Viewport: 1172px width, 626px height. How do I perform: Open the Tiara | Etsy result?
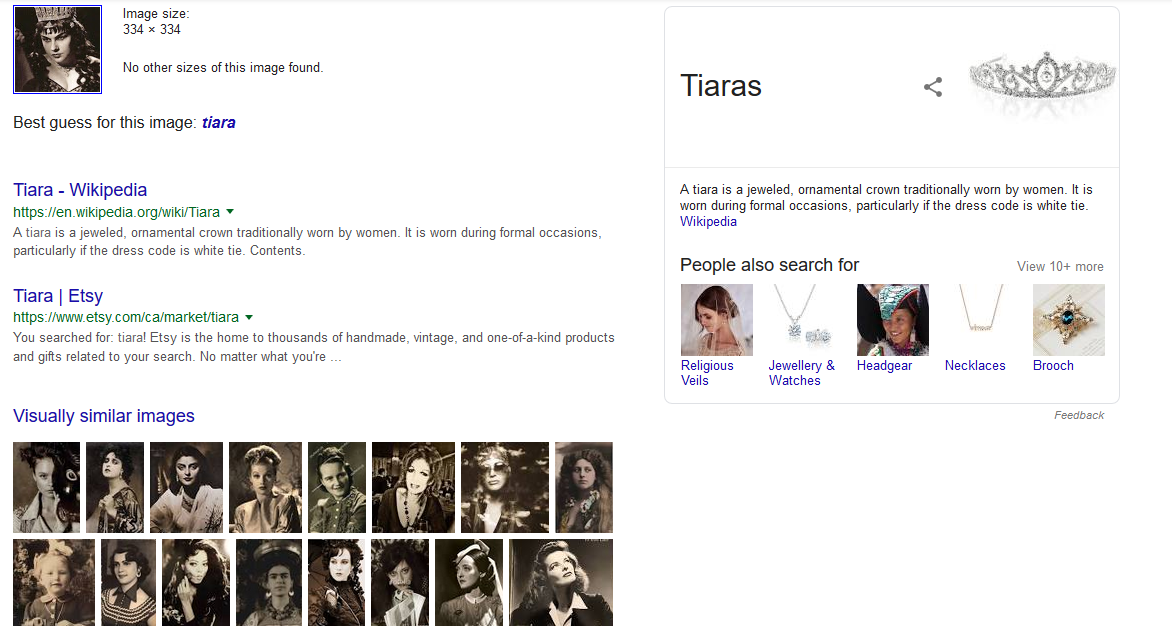[58, 296]
